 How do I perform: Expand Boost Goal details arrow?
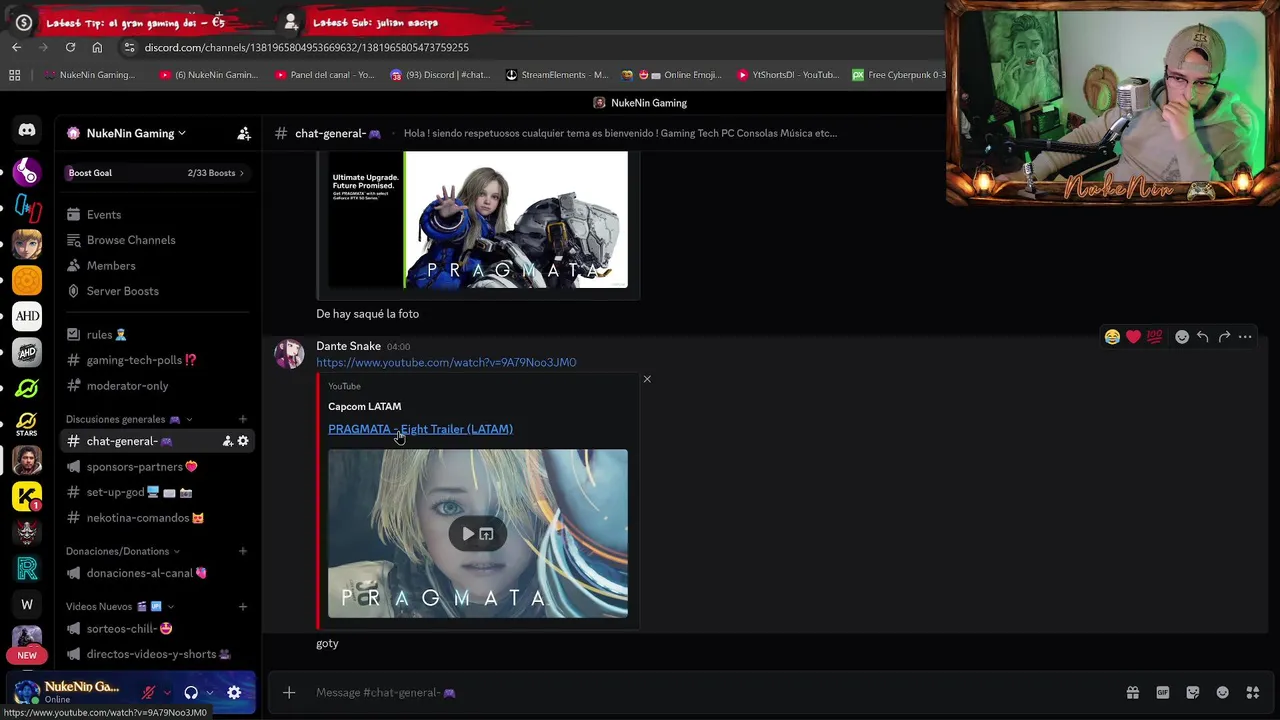241,173
